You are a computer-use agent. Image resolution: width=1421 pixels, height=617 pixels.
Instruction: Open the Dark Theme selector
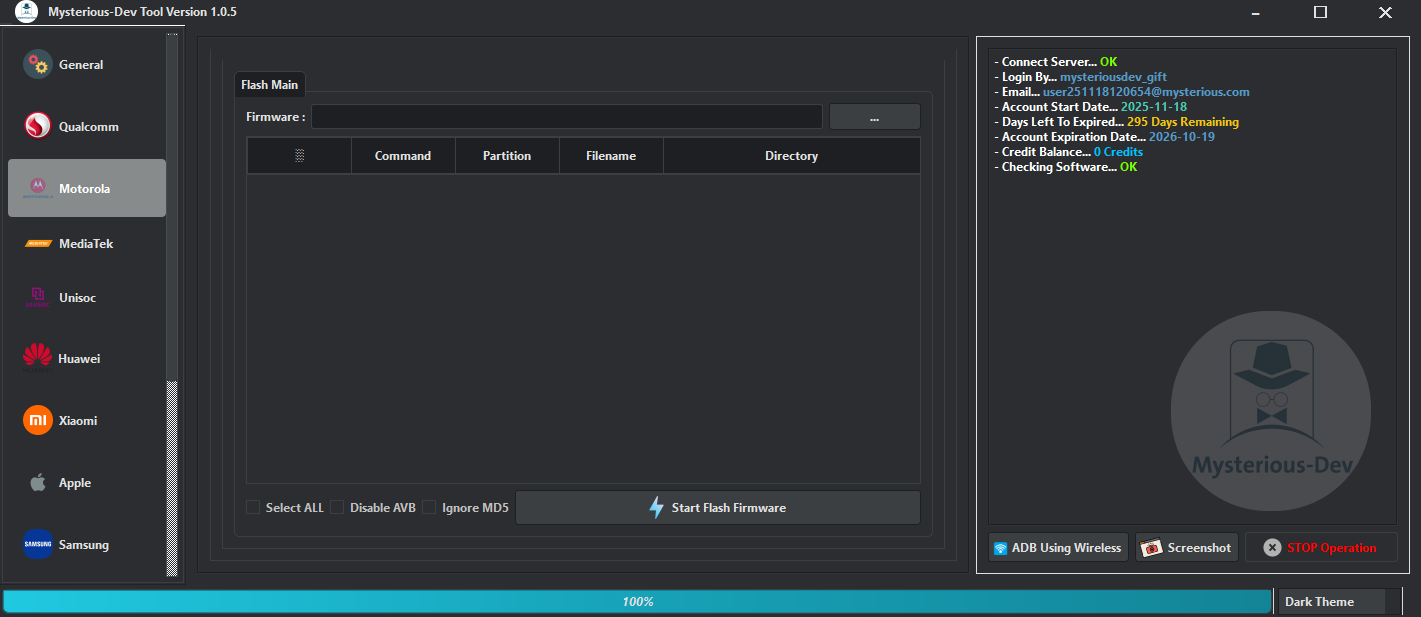1331,601
